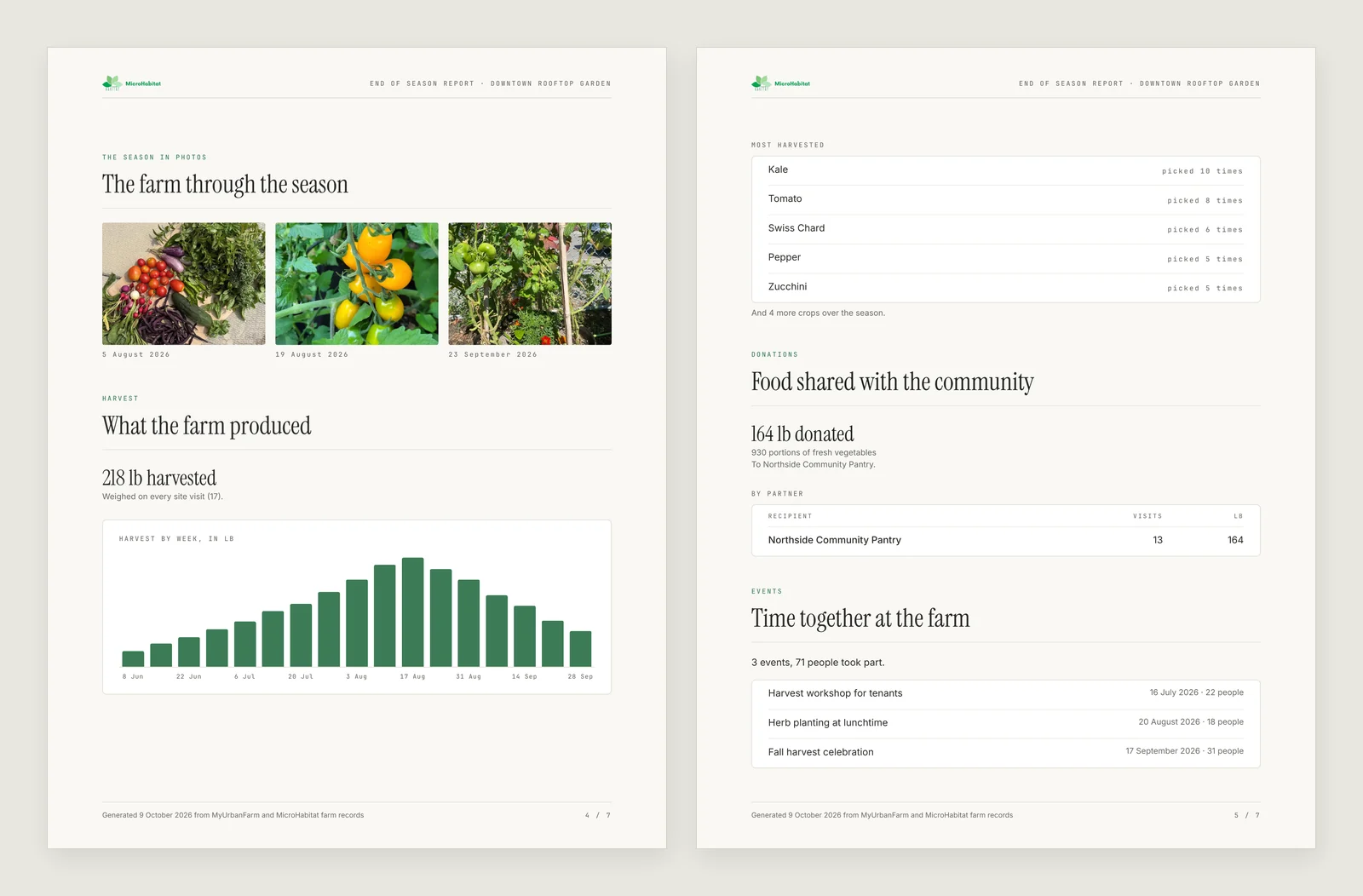The width and height of the screenshot is (1363, 896).
Task: Click the '4 / 7' page number
Action: point(598,816)
